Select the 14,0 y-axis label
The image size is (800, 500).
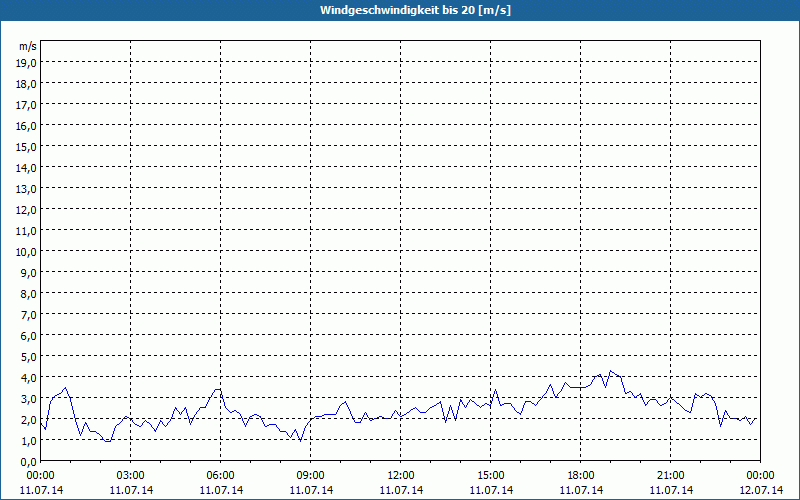(x=27, y=168)
